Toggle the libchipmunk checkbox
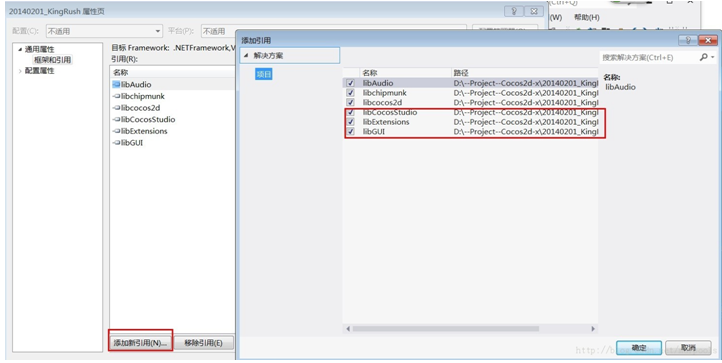 pyautogui.click(x=351, y=93)
